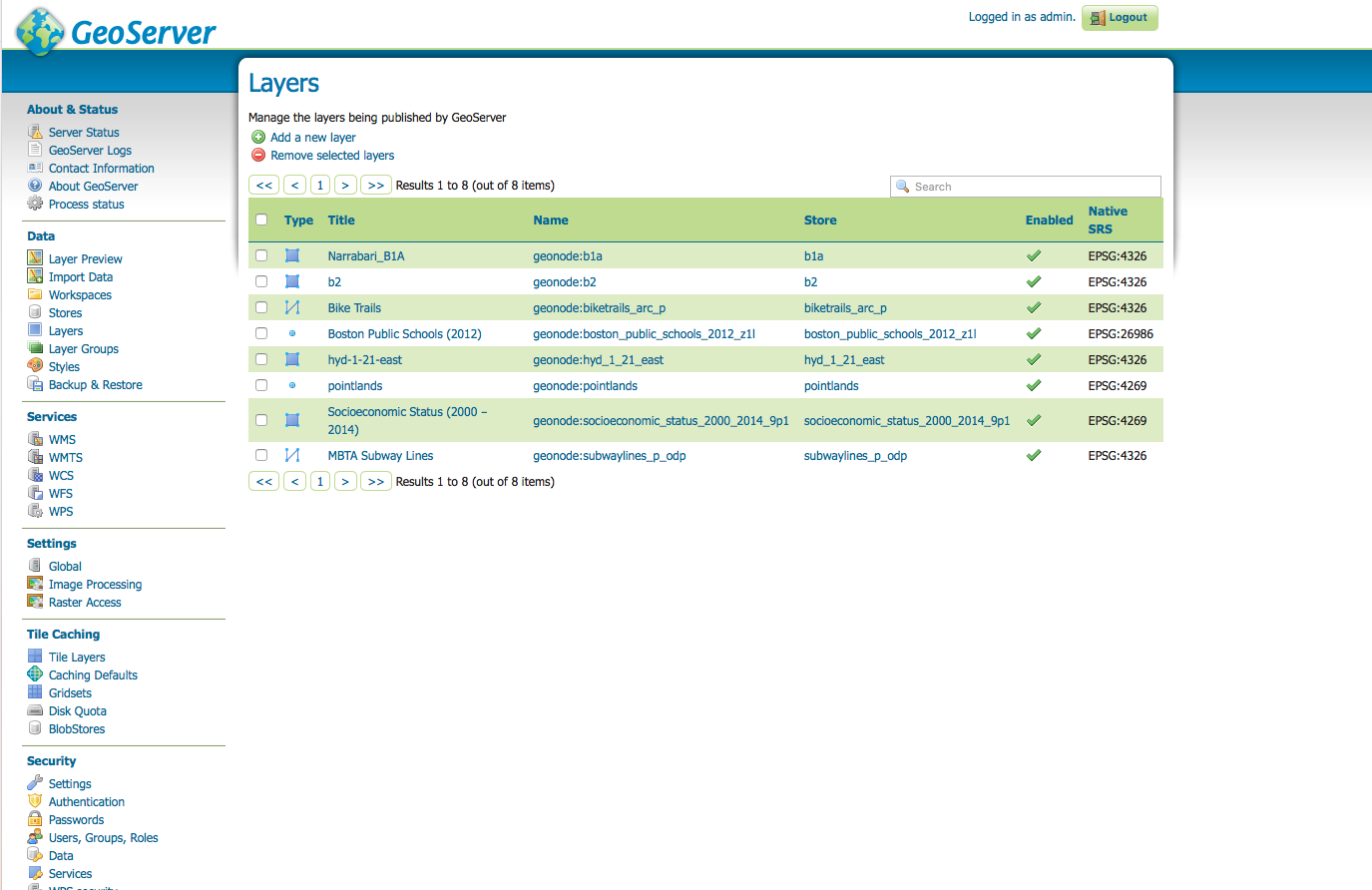Open the Backup & Restore link
This screenshot has width=1372, height=890.
tap(96, 385)
